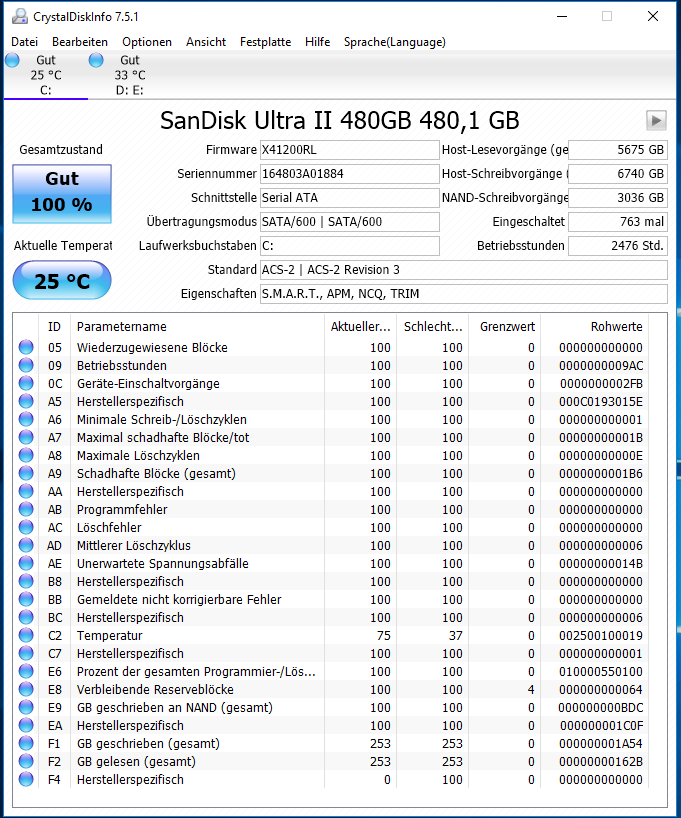Viewport: 681px width, 818px height.
Task: Open the Datei menu
Action: coord(25,42)
